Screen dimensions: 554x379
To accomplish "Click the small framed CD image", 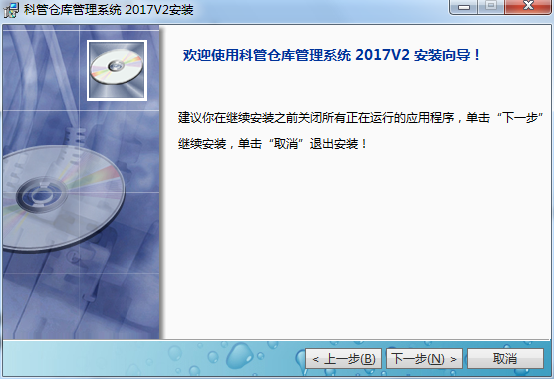I will click(117, 71).
